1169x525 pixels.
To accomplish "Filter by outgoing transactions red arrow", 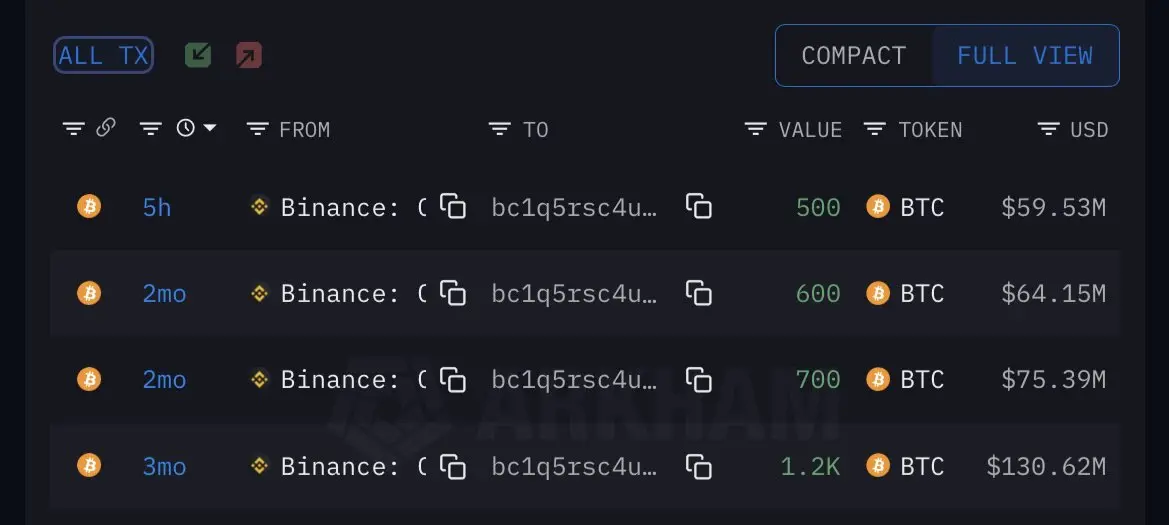I will [249, 55].
